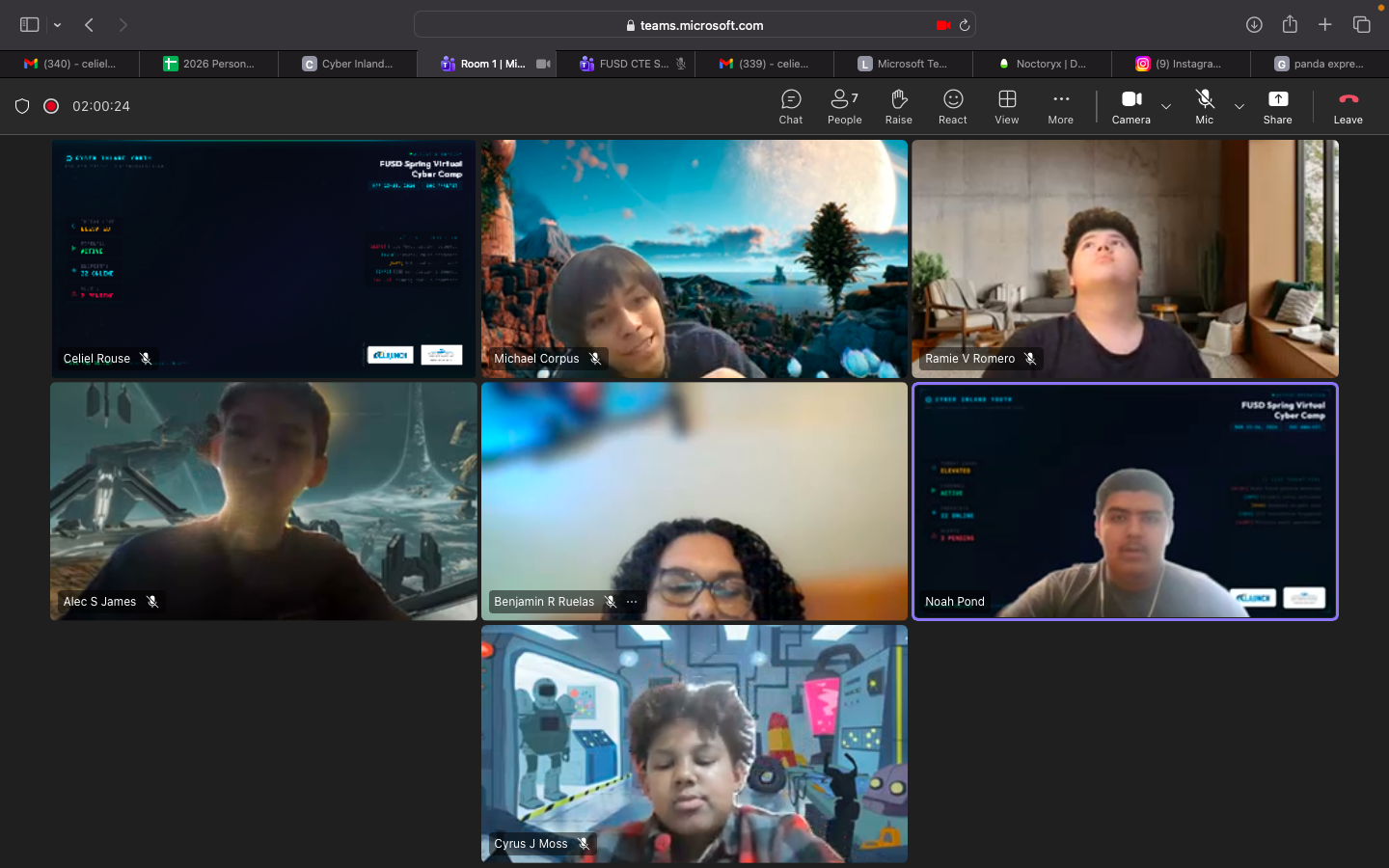Click the shield privacy icon

click(x=22, y=106)
